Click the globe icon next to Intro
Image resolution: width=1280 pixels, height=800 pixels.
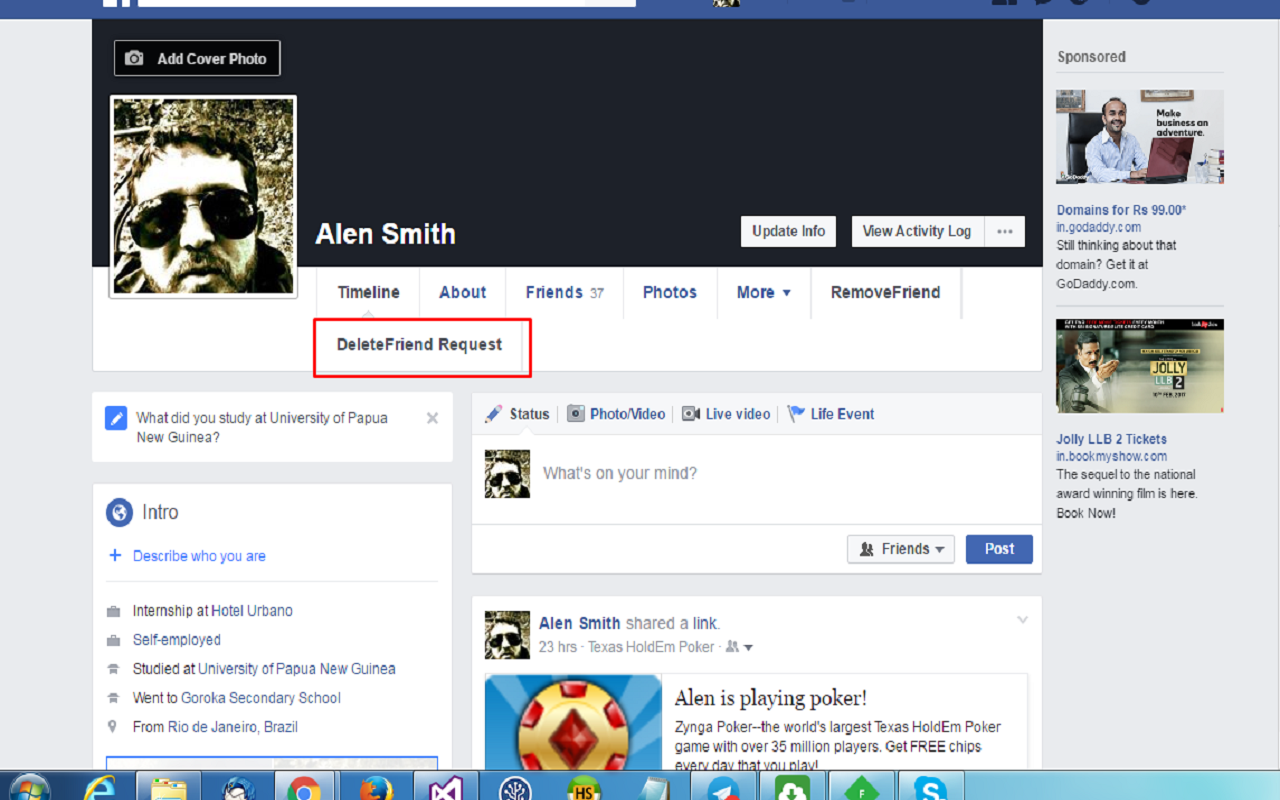(119, 513)
